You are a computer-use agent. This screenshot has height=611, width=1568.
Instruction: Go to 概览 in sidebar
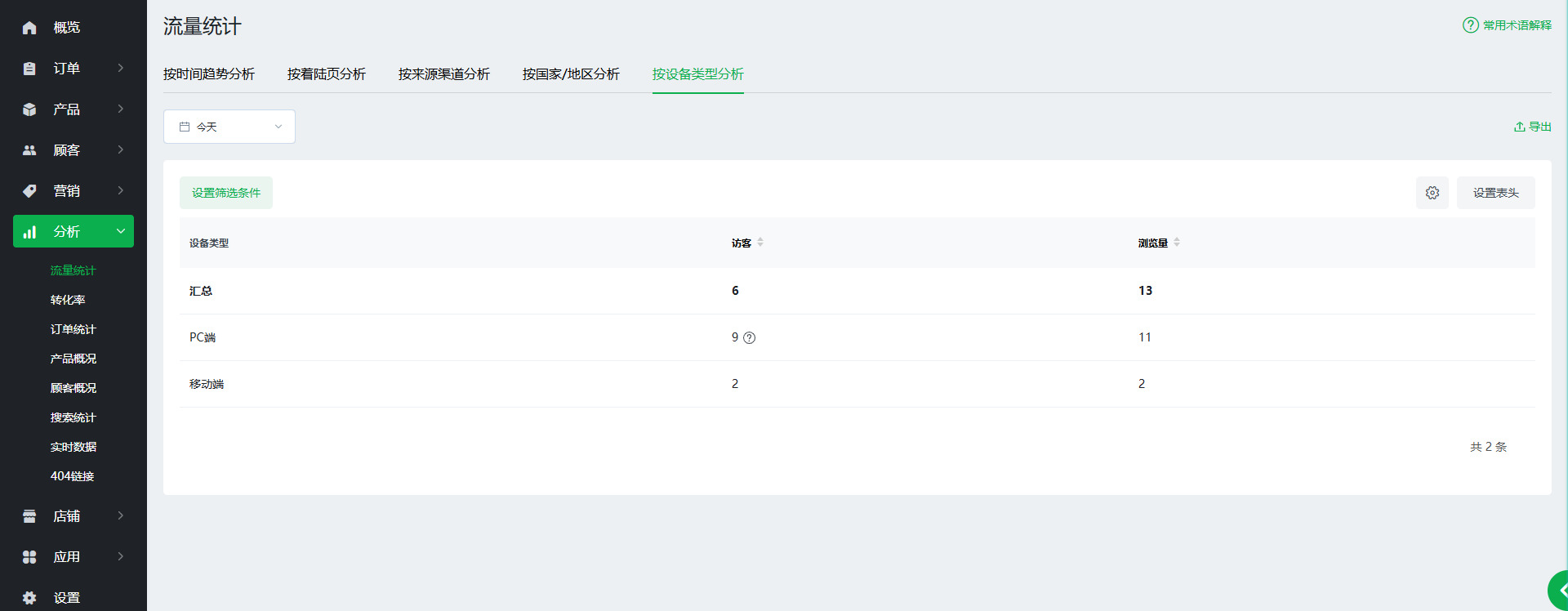click(67, 28)
